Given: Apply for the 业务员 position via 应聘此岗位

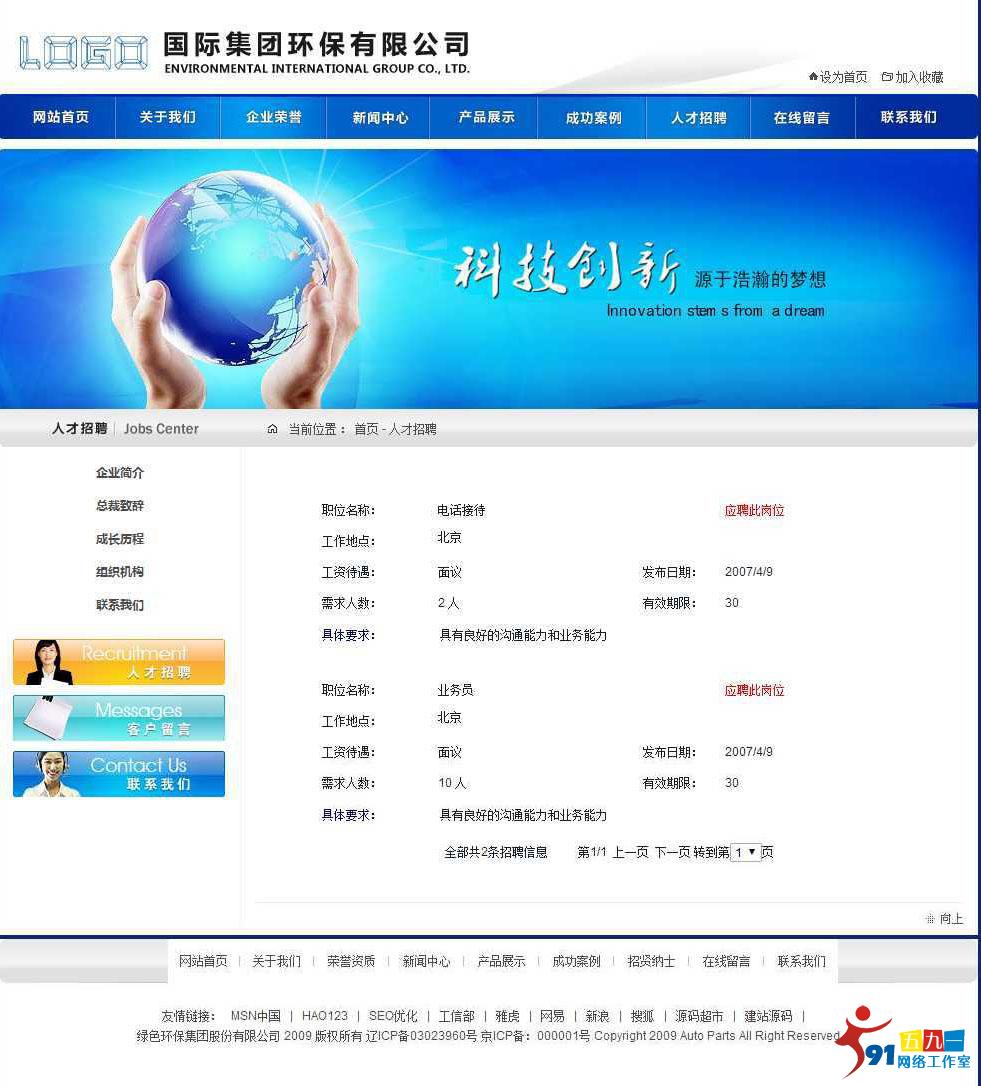Looking at the screenshot, I should coord(753,690).
